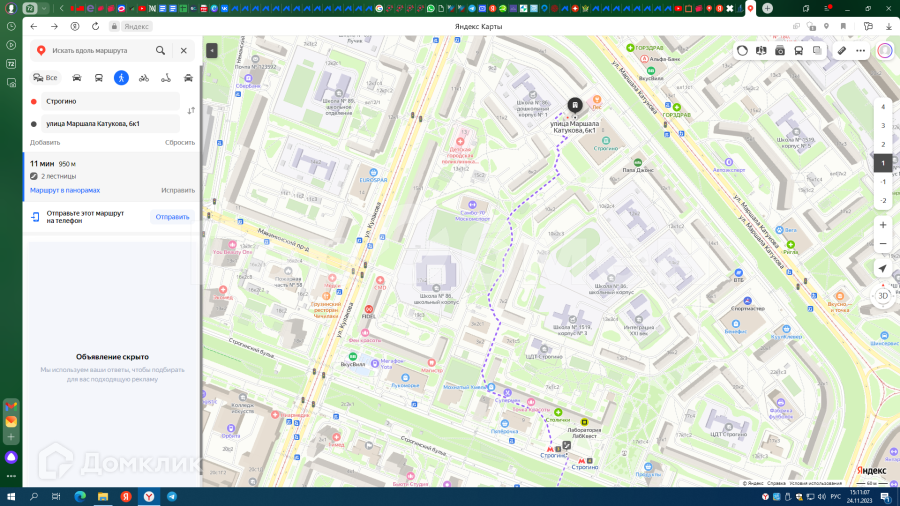Click 'Сбросить' to reset the route
The image size is (900, 506).
(180, 142)
